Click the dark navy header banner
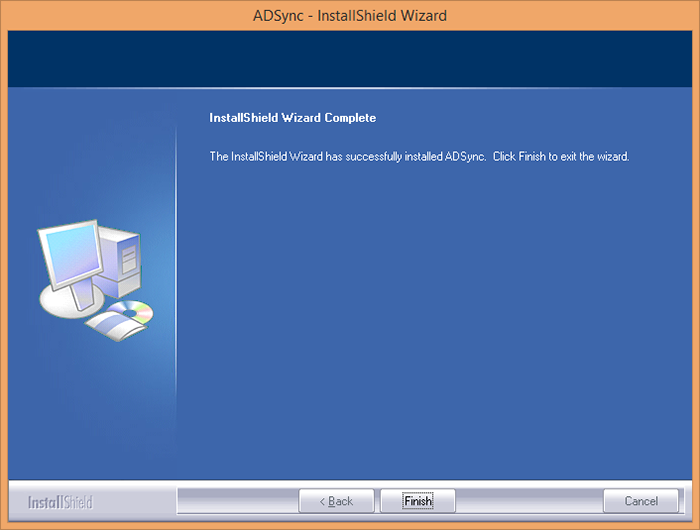 [350, 59]
